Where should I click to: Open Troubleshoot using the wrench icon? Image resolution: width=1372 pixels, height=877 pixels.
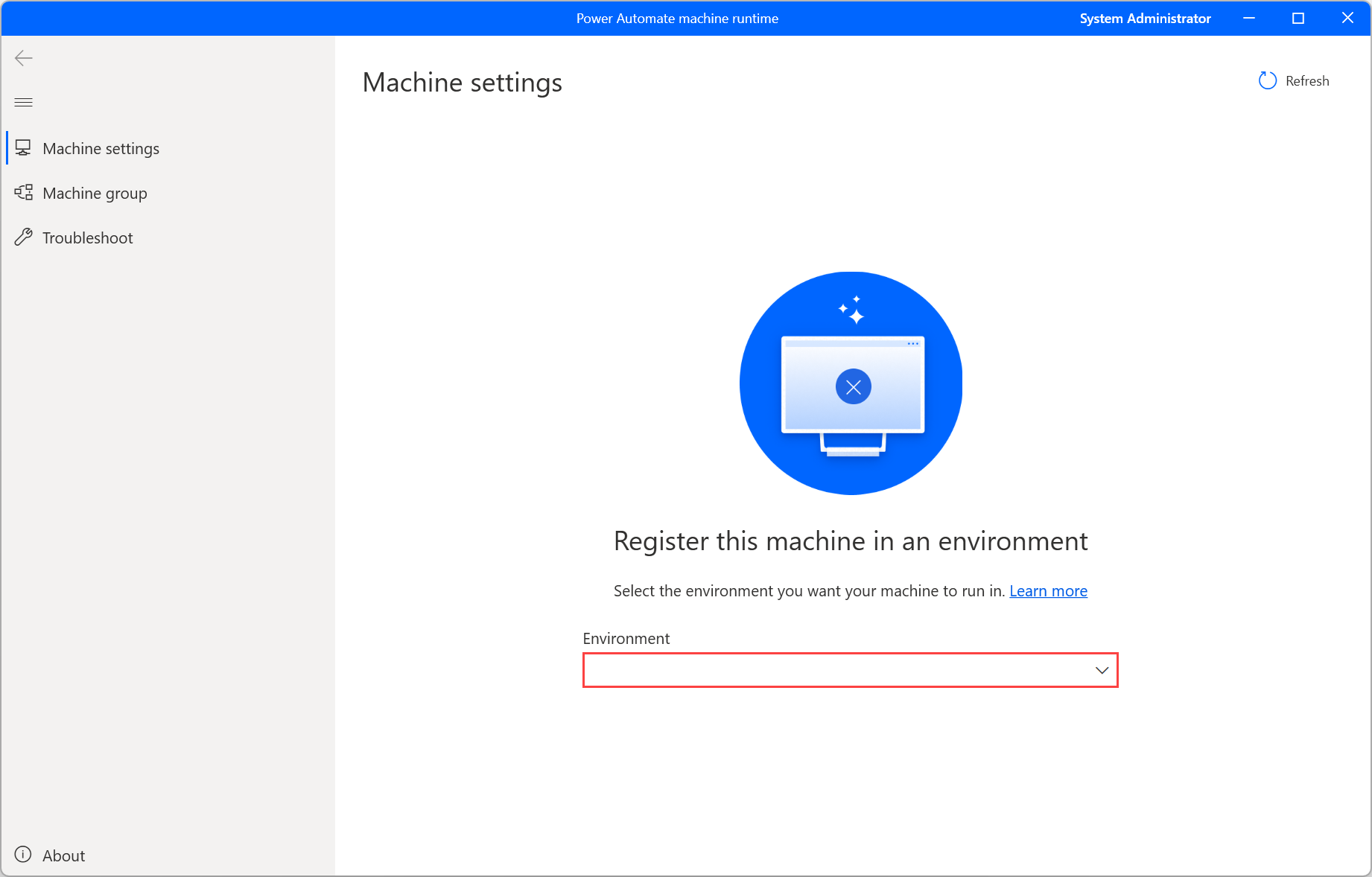click(x=23, y=237)
